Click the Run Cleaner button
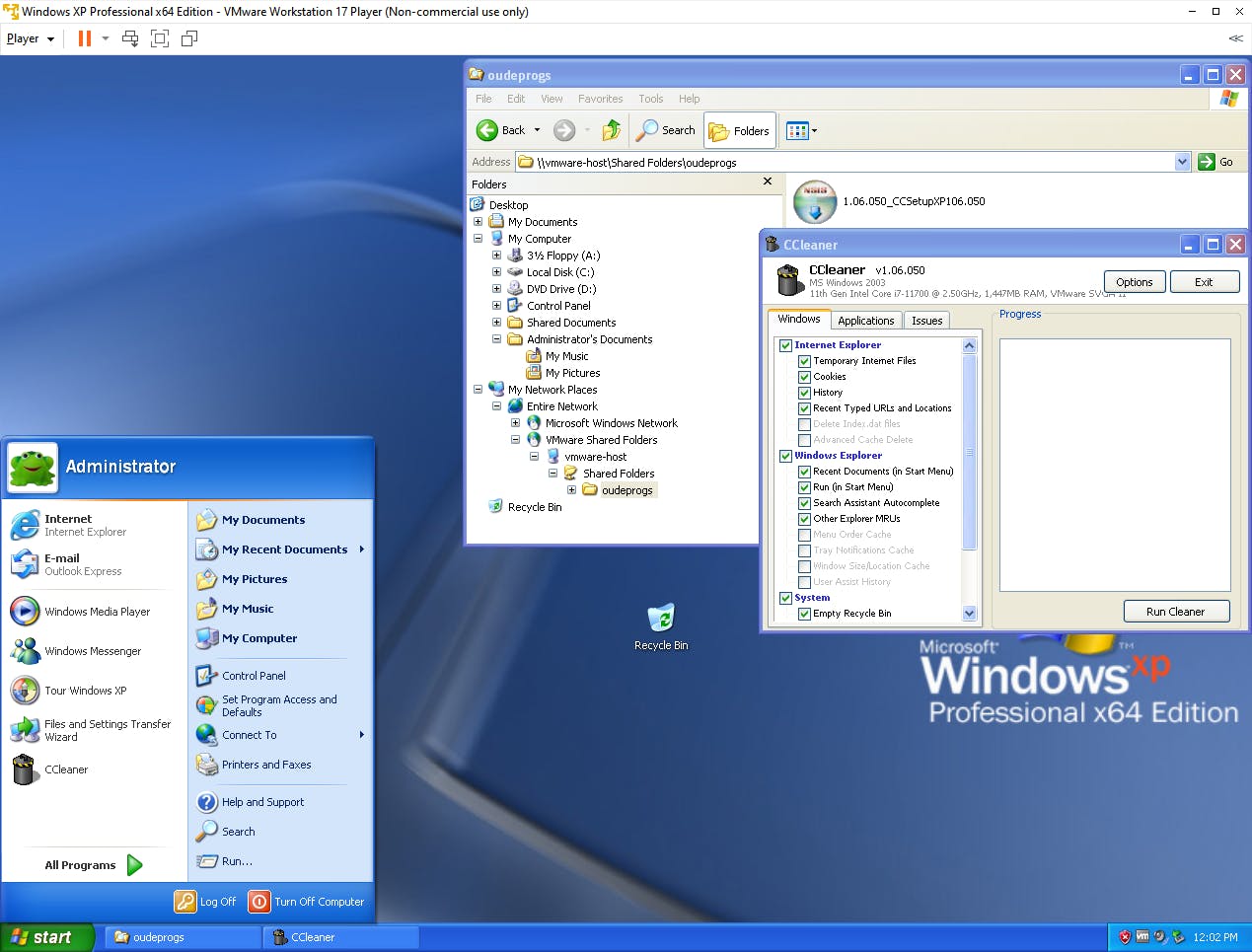 pyautogui.click(x=1176, y=612)
